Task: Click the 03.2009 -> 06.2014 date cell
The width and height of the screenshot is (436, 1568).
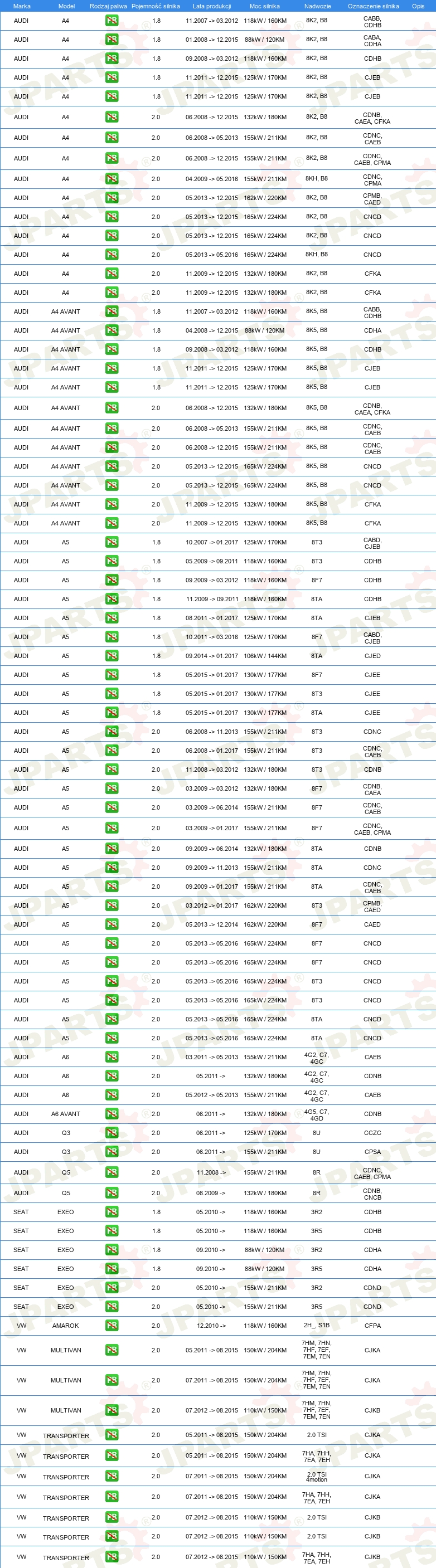Action: (x=212, y=807)
